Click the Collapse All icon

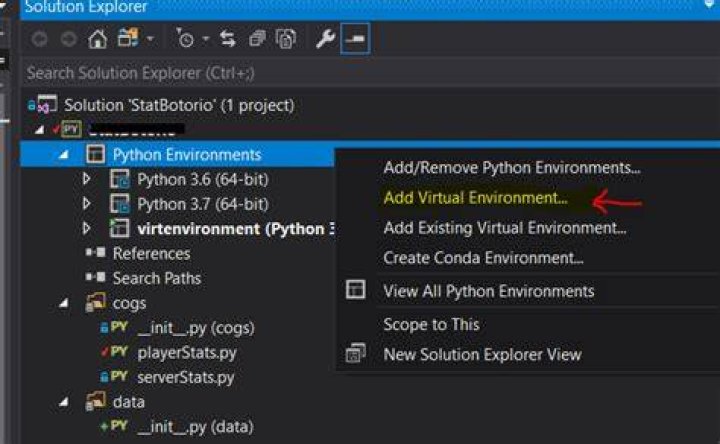click(x=257, y=39)
